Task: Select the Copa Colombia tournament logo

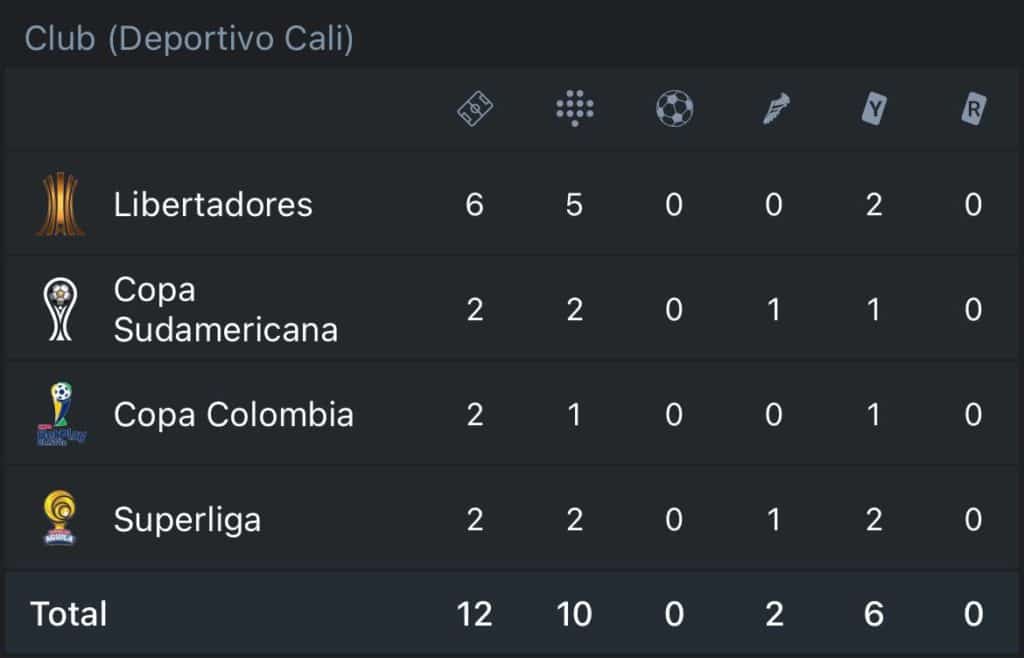Action: (x=62, y=414)
